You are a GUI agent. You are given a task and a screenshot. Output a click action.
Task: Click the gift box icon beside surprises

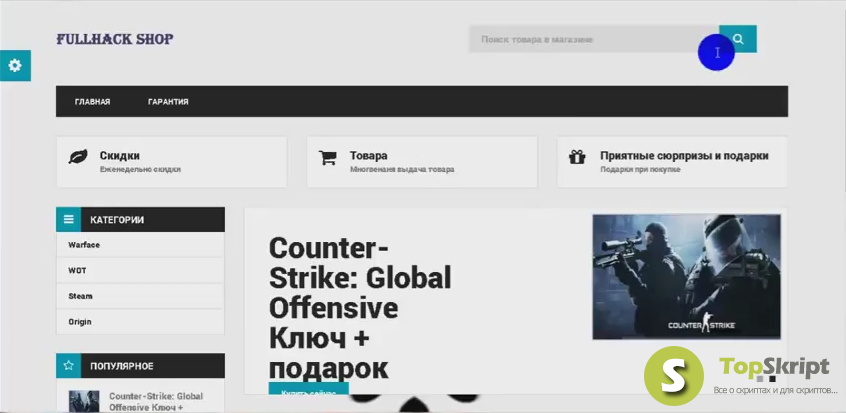[577, 157]
